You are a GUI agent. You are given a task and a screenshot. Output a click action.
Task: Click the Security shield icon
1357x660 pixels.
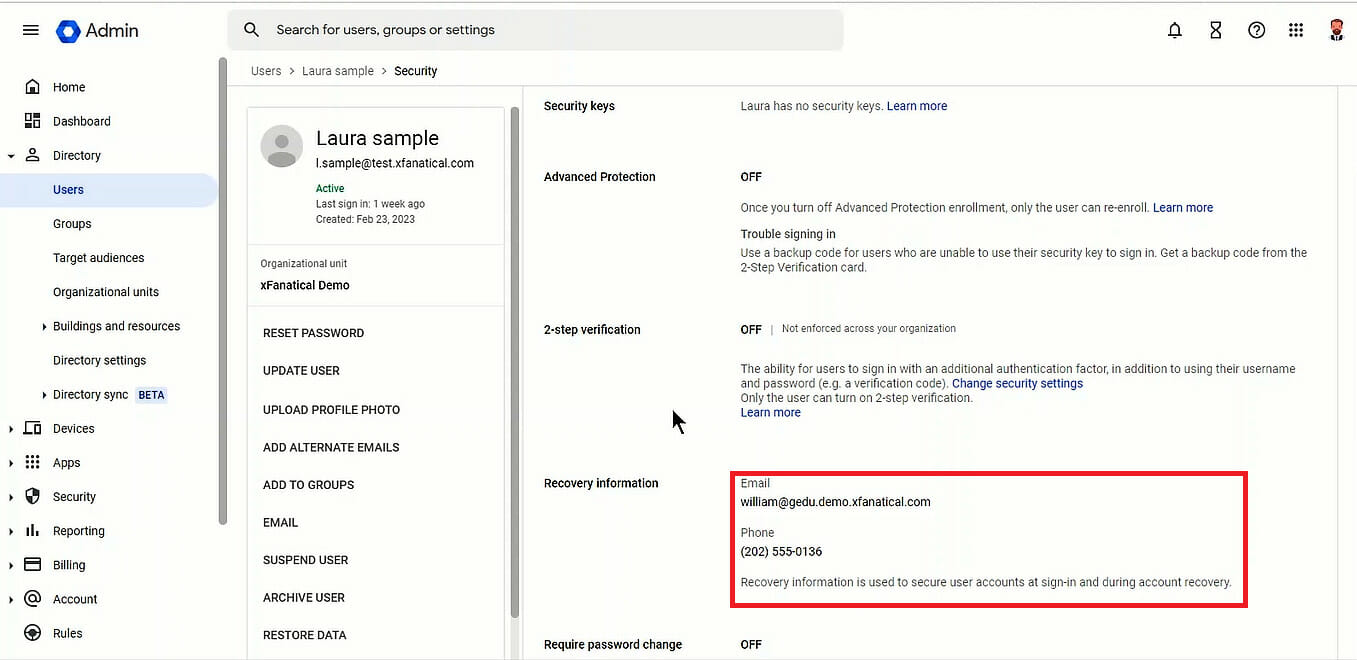pos(32,496)
